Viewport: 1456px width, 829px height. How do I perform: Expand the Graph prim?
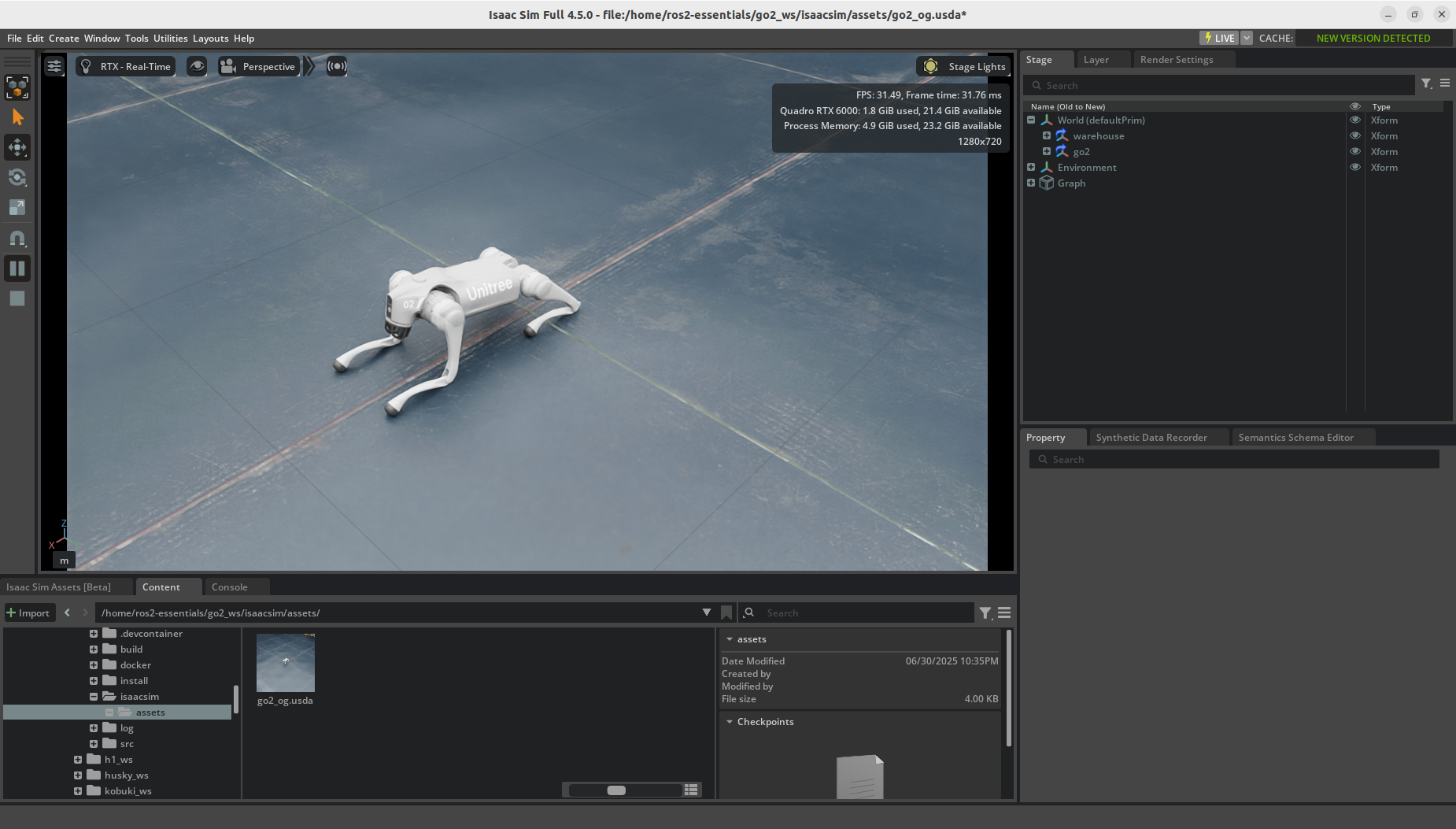pos(1031,183)
